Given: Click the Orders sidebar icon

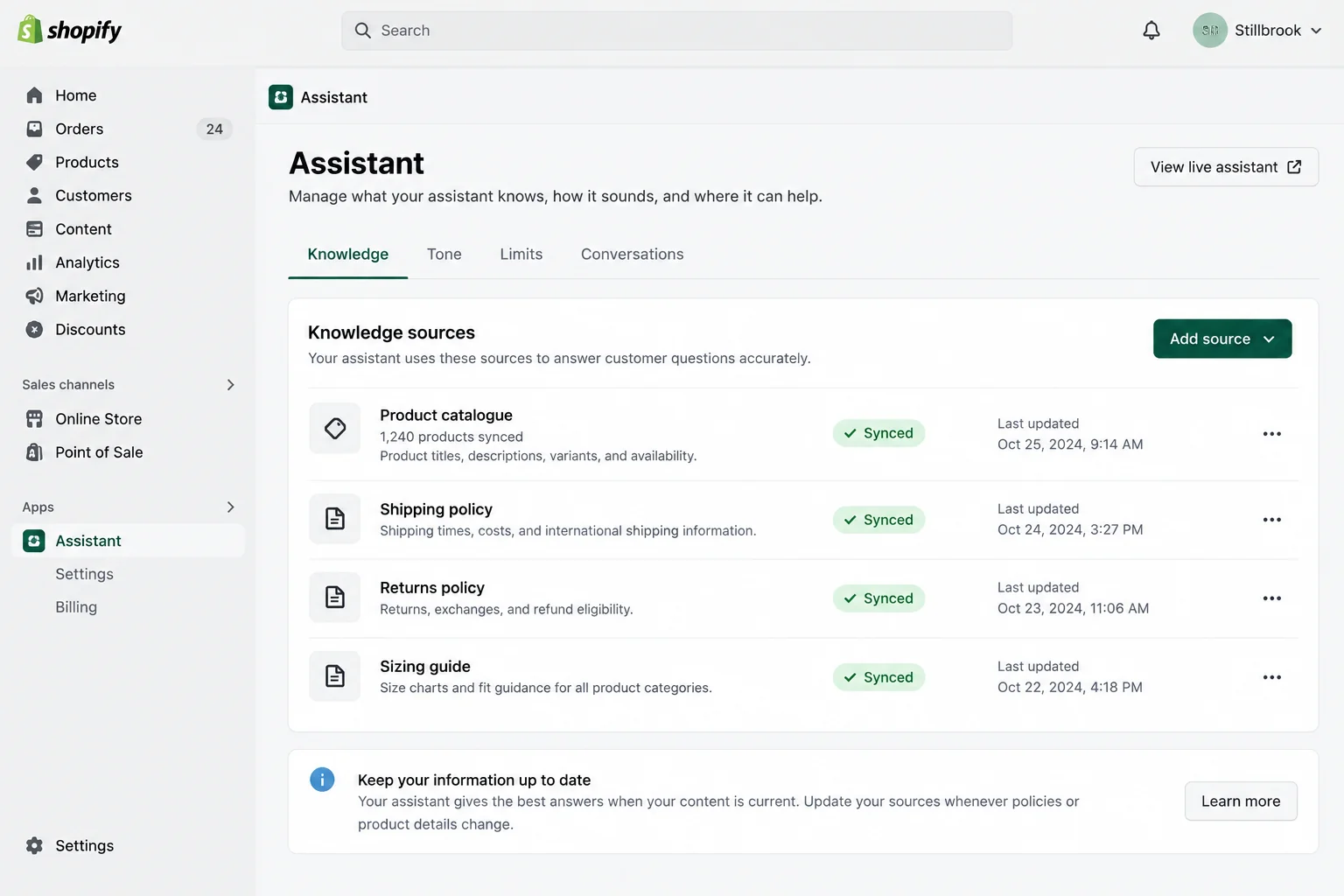Looking at the screenshot, I should tap(34, 129).
